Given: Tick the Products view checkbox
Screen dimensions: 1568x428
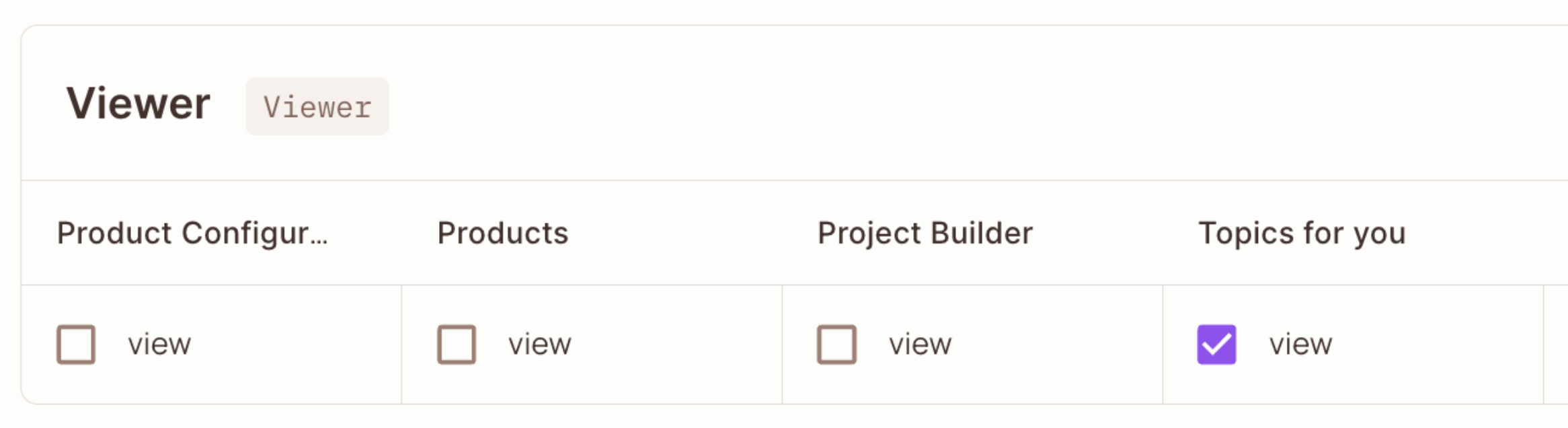Looking at the screenshot, I should pyautogui.click(x=457, y=345).
